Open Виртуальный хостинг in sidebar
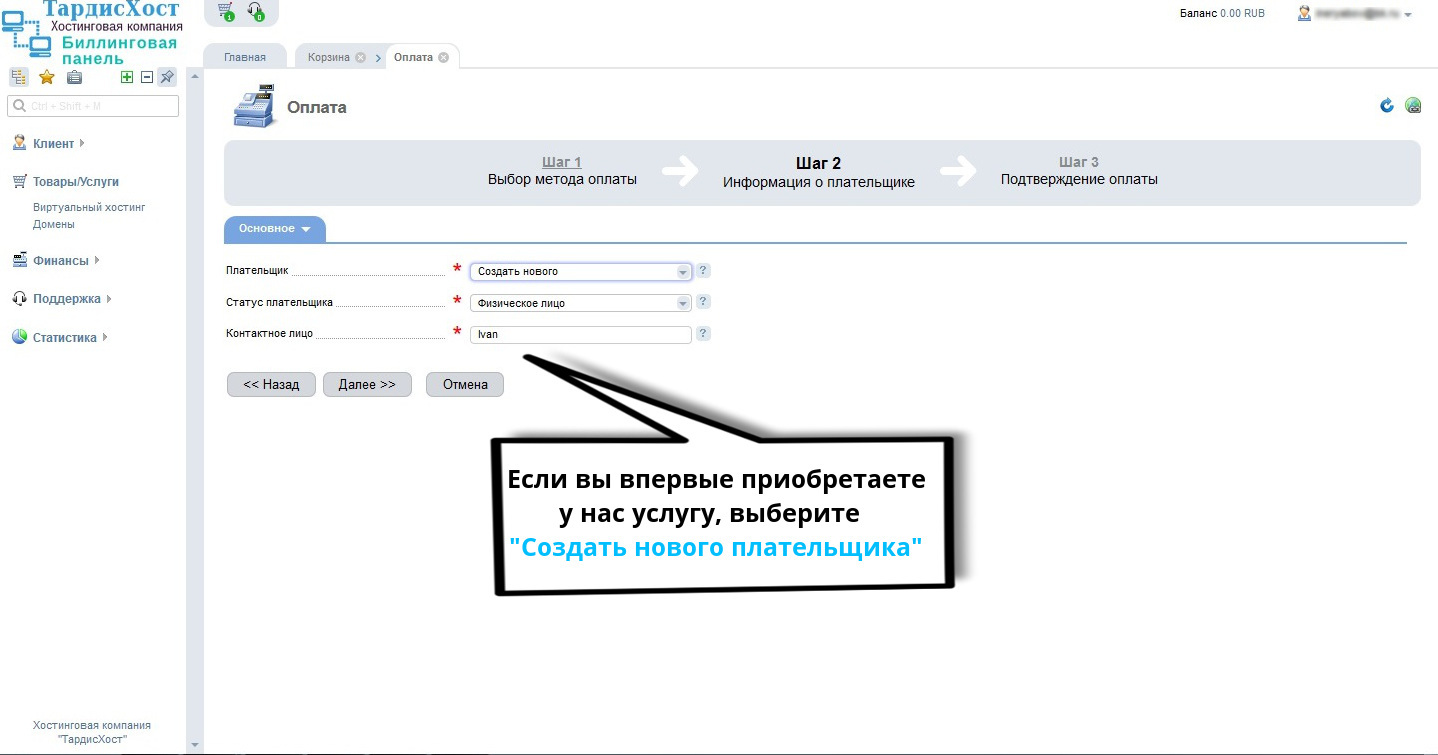 point(89,207)
